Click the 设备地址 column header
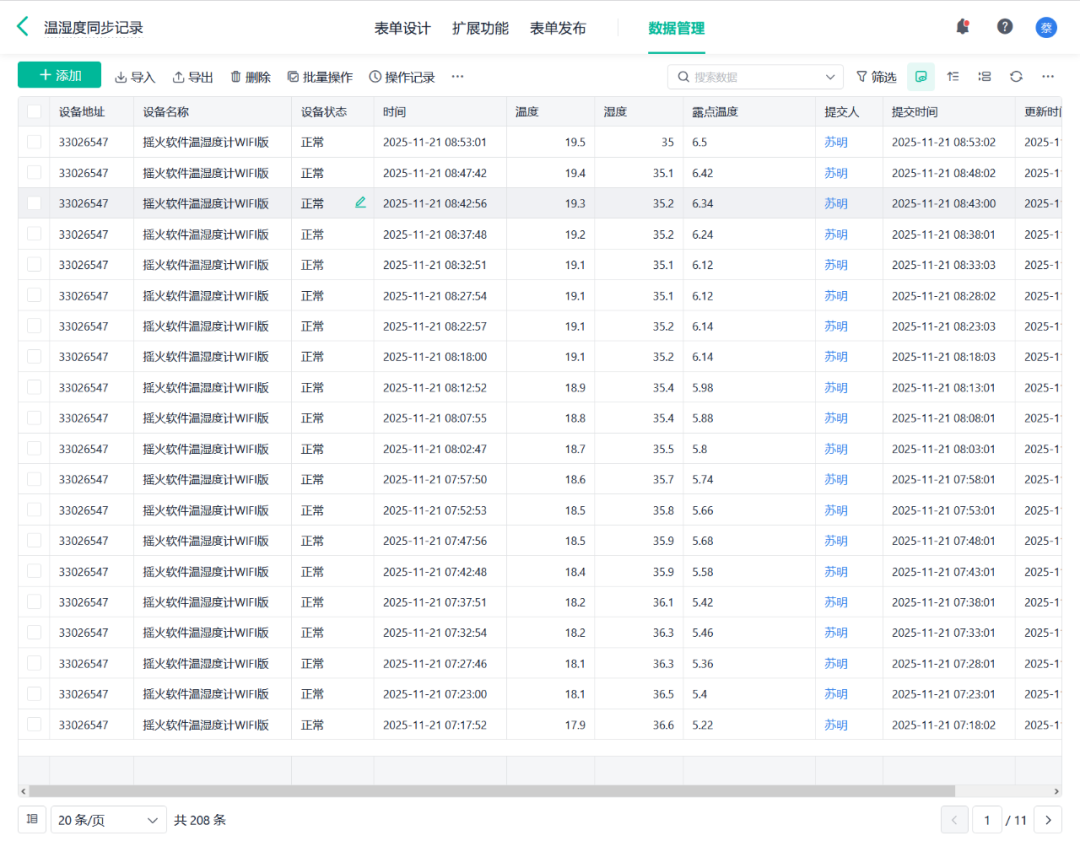The width and height of the screenshot is (1080, 841). pos(82,112)
